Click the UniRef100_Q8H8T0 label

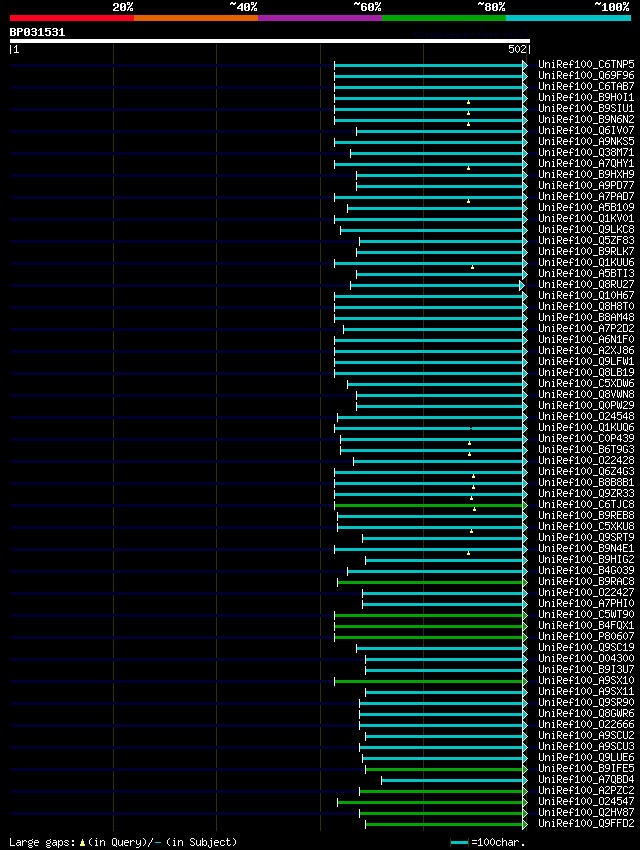point(586,306)
